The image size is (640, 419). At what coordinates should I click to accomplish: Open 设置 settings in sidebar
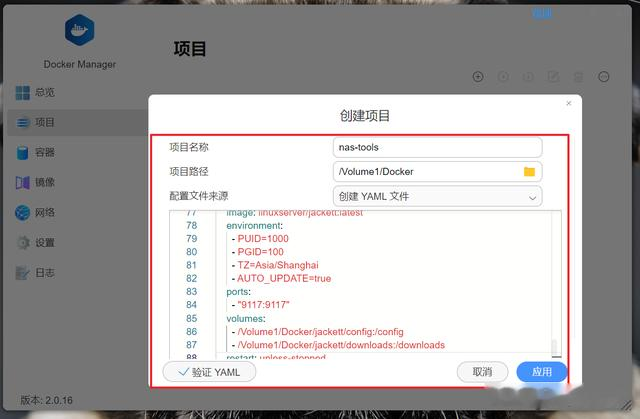pos(45,242)
